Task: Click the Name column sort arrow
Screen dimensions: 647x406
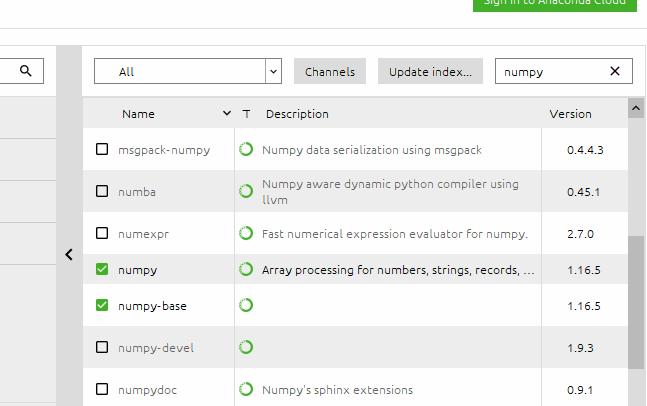Action: coord(227,113)
